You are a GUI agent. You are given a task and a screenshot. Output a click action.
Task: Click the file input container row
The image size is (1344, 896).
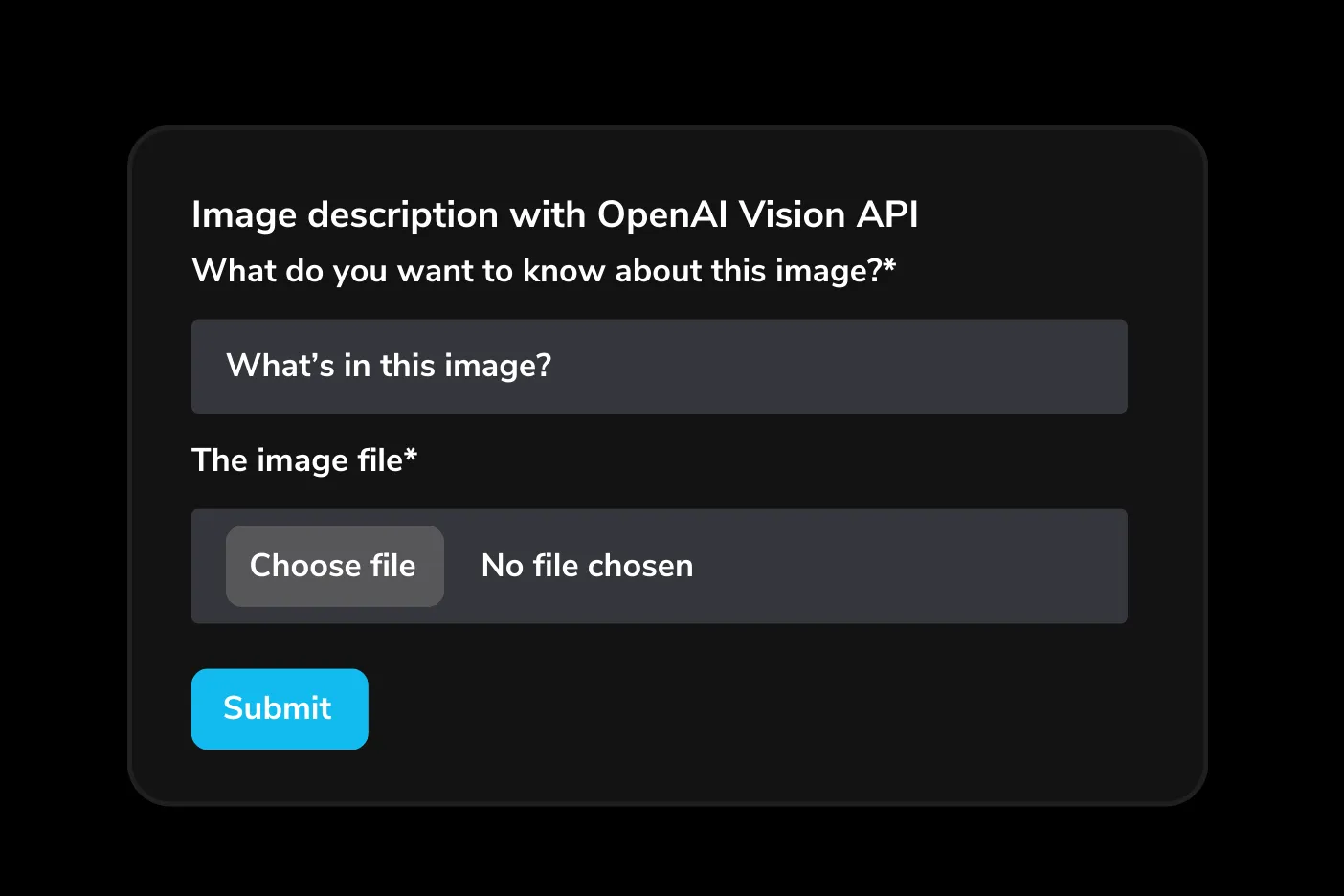coord(660,566)
